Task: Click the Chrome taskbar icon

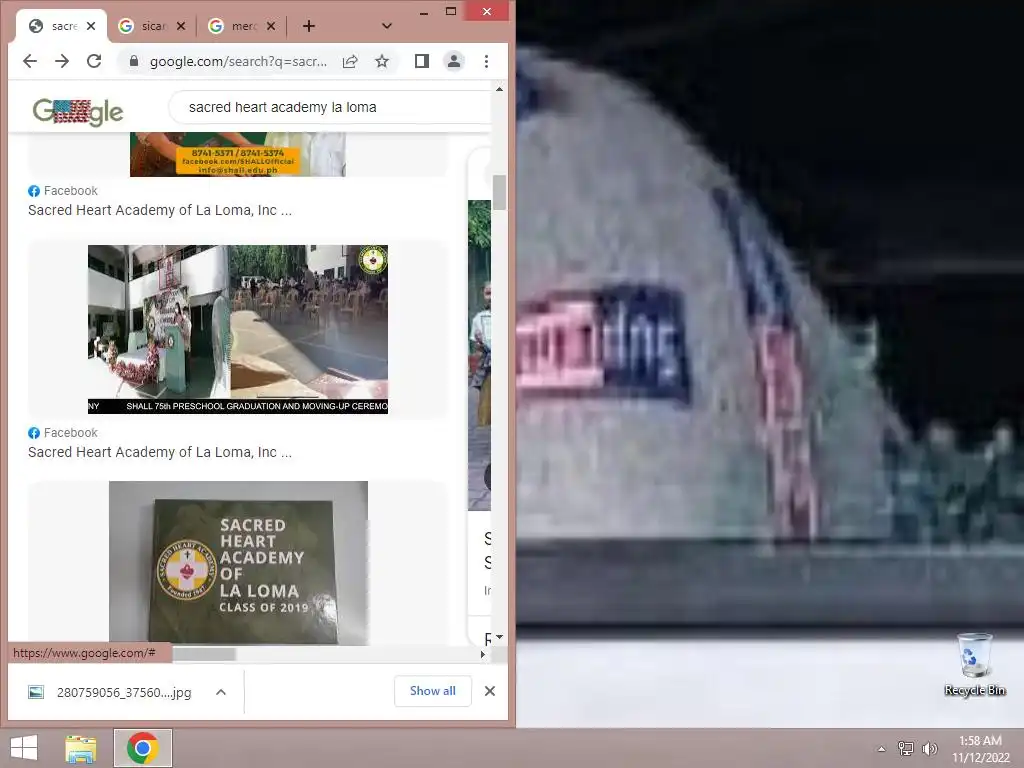Action: (x=143, y=748)
